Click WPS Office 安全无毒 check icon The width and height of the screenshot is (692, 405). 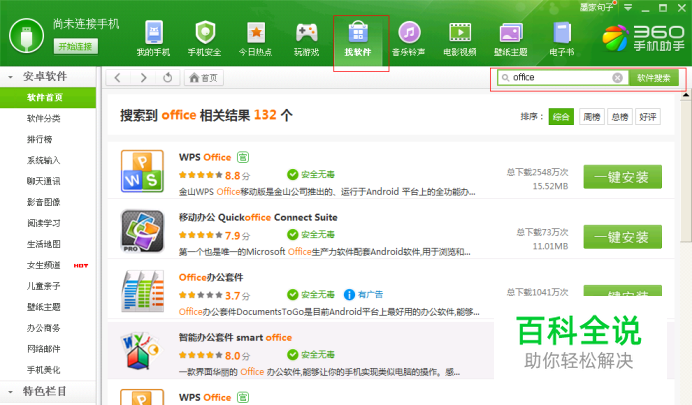292,174
